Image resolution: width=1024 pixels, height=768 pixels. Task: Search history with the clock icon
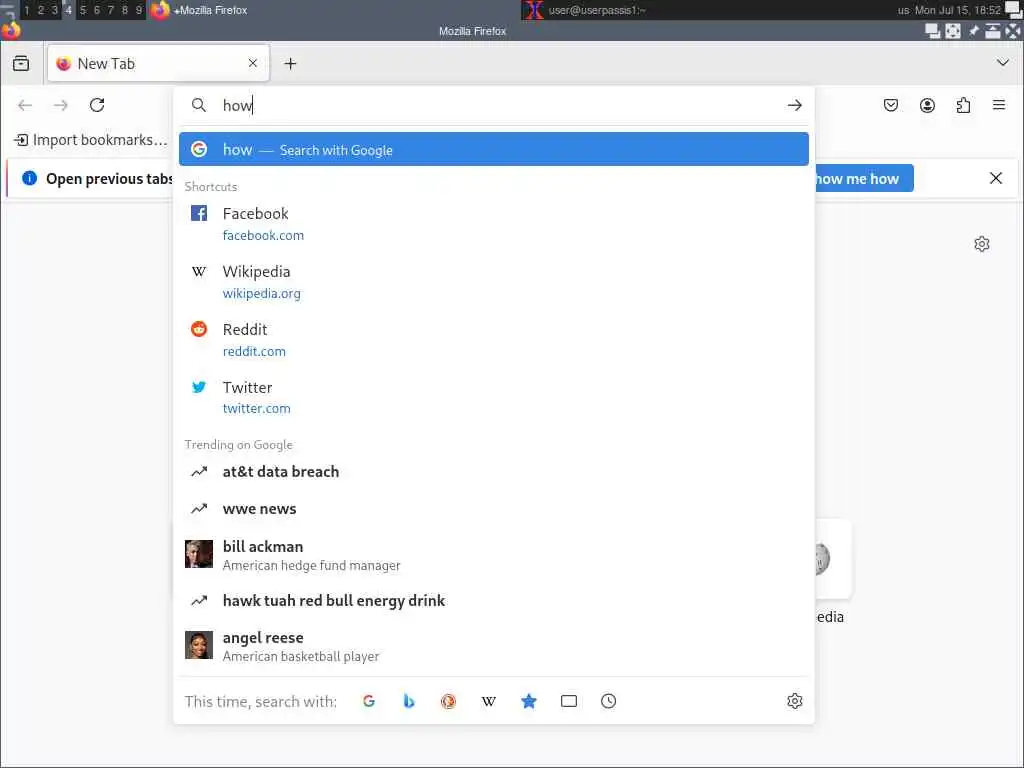tap(609, 701)
